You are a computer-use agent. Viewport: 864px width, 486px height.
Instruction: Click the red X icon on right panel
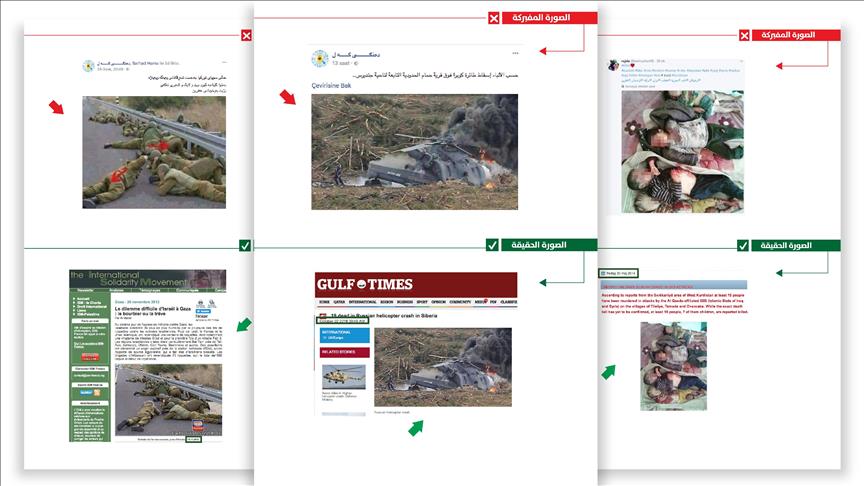pyautogui.click(x=744, y=35)
